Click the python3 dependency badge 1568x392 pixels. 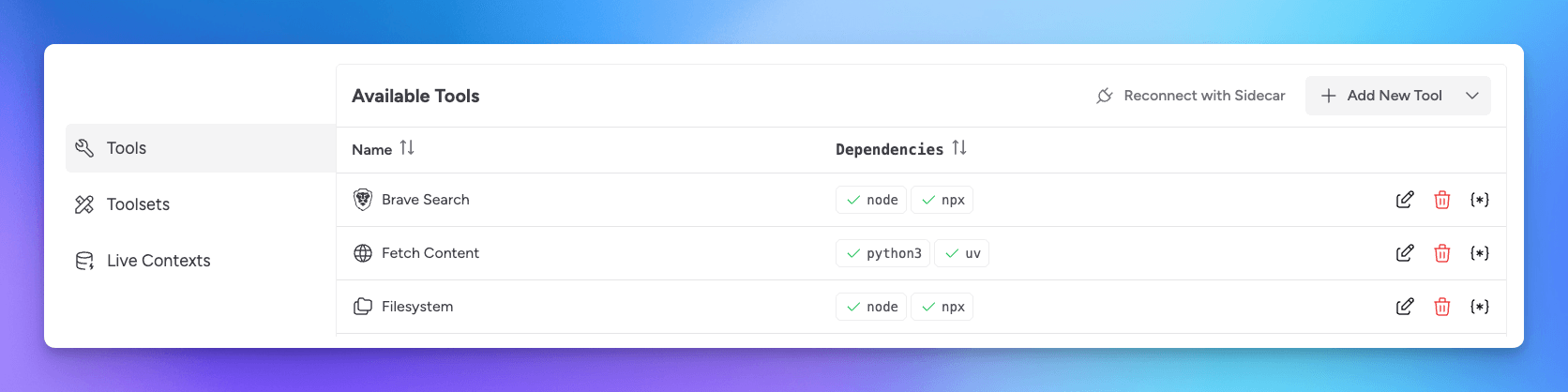click(882, 253)
